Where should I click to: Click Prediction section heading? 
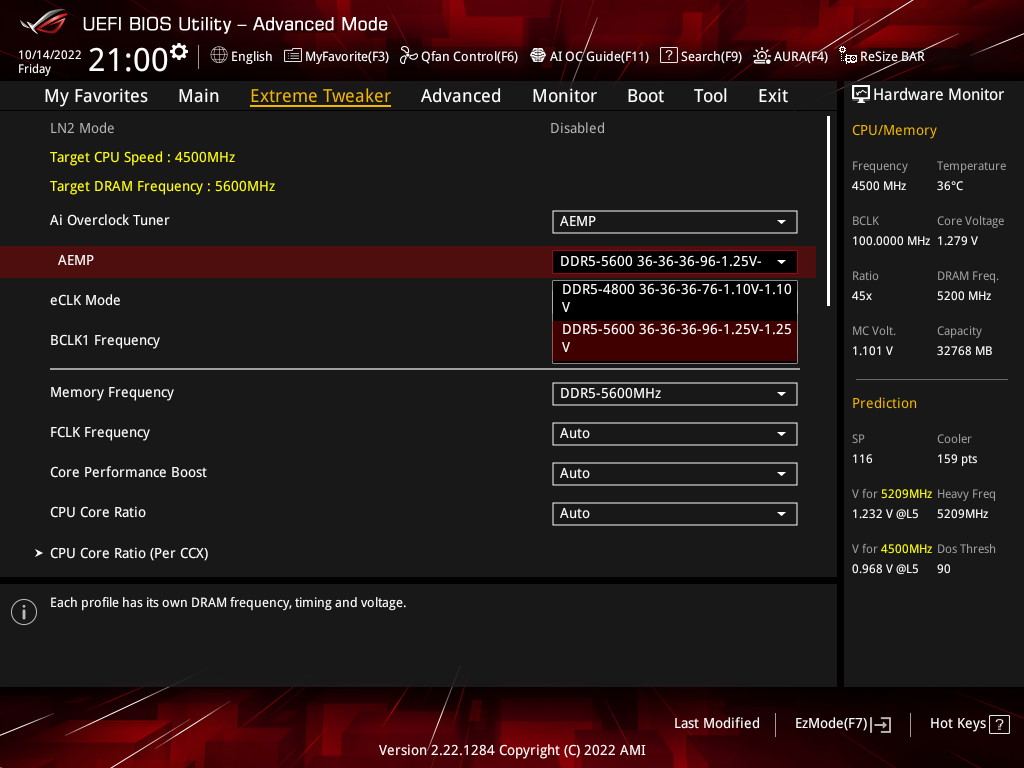[x=884, y=403]
